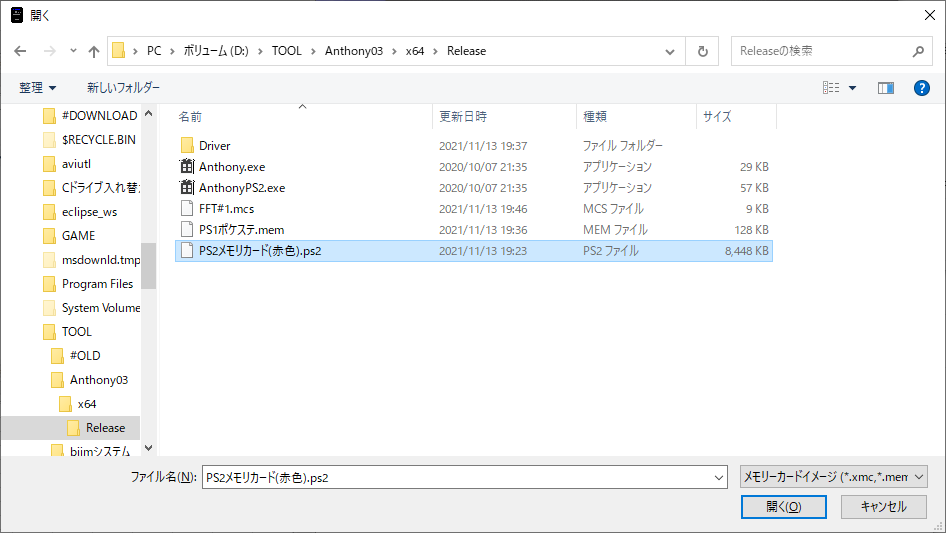The width and height of the screenshot is (946, 533).
Task: Click the Driver folder name
Action: [x=215, y=146]
